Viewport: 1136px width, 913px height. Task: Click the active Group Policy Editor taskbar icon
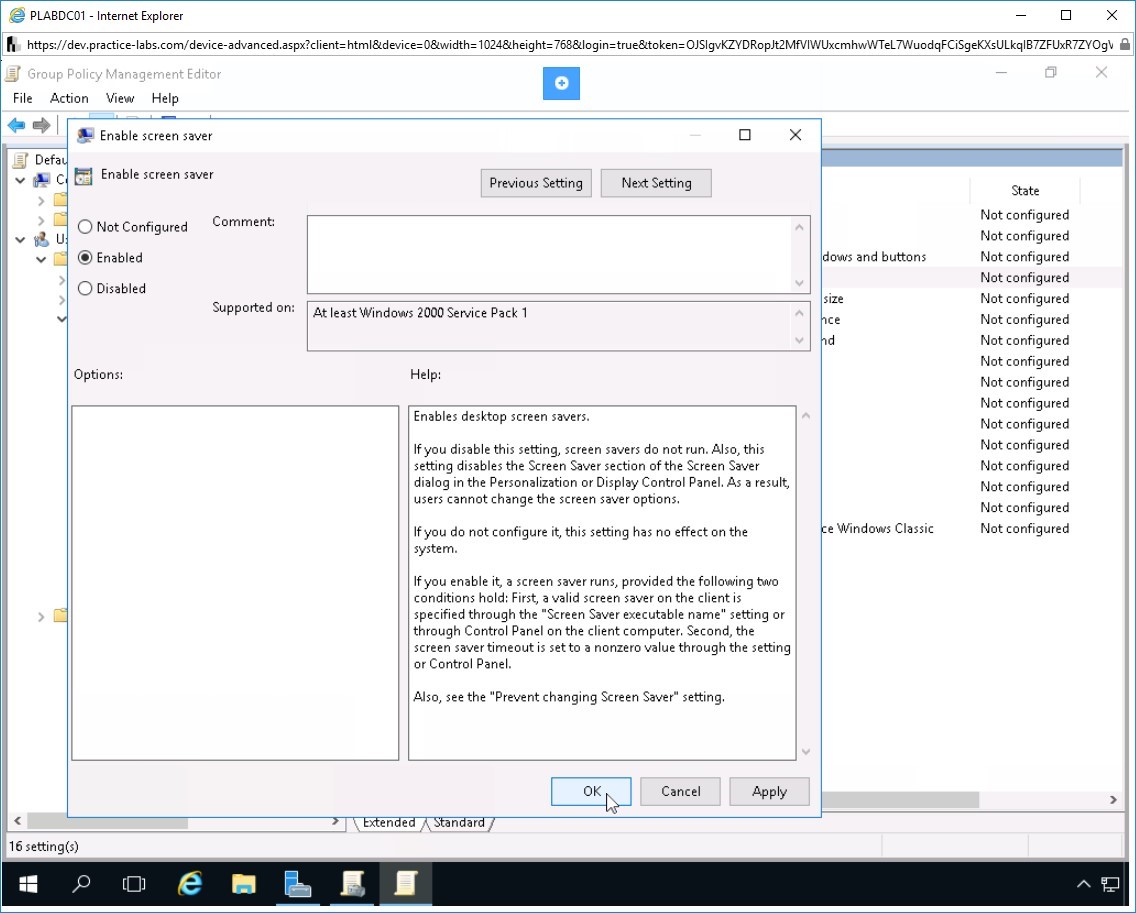pos(406,883)
